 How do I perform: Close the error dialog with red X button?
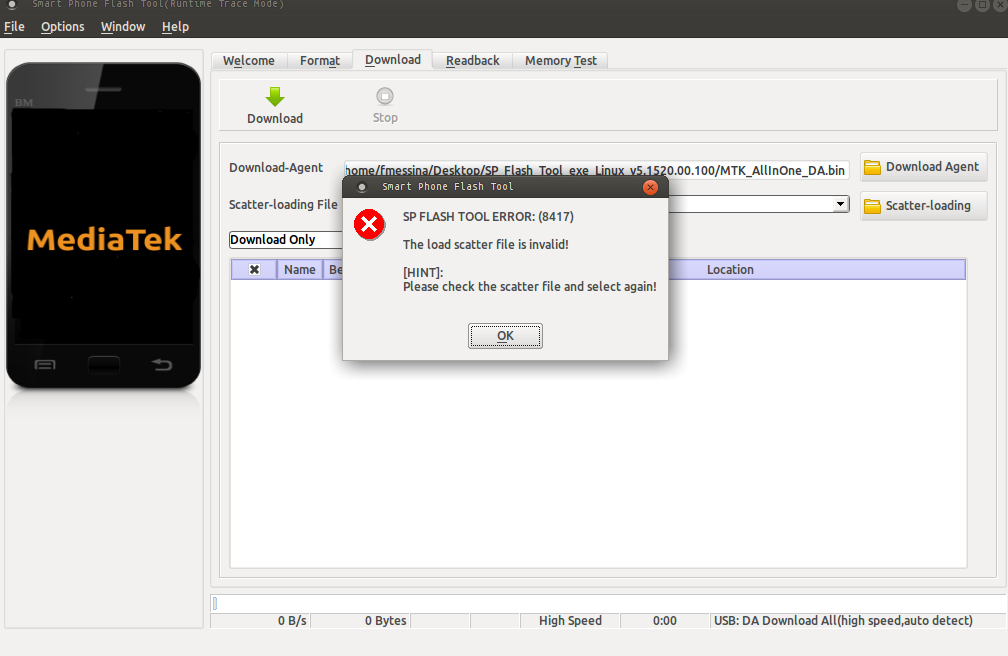pos(650,187)
